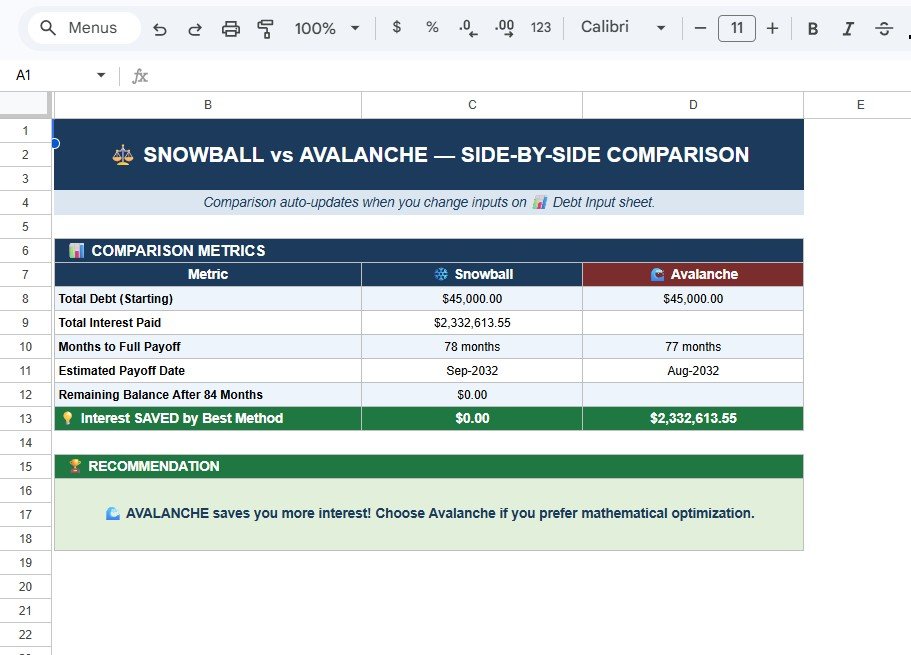The image size is (911, 655).
Task: Click the font size input field
Action: [737, 28]
